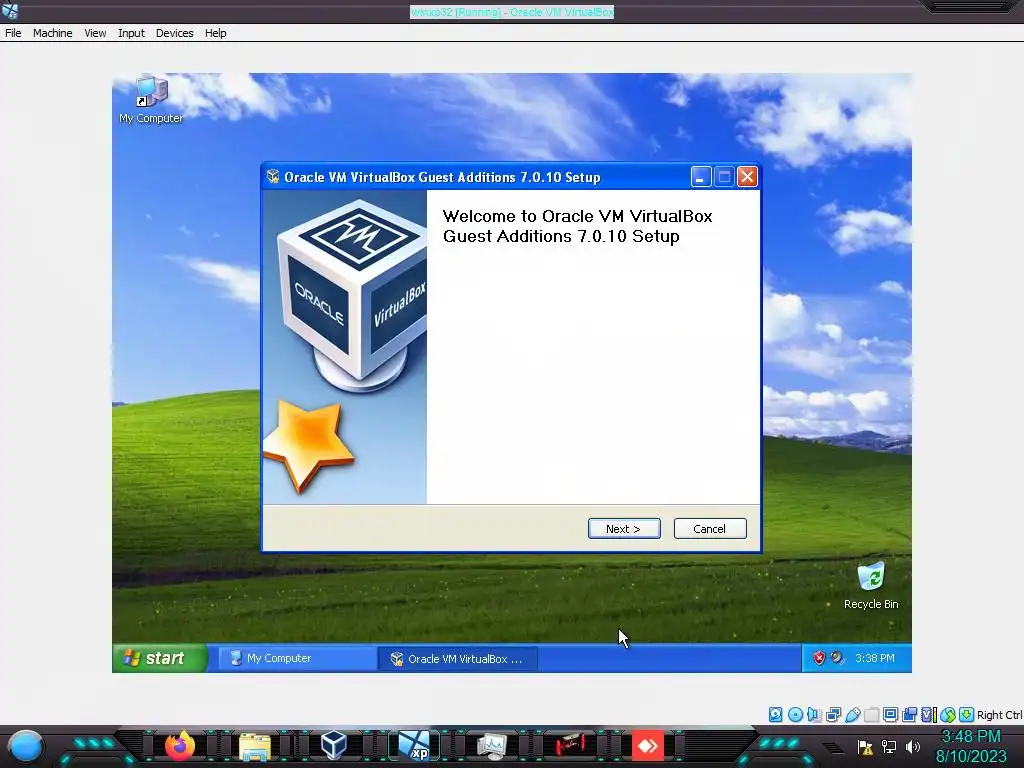Open the hard disk activity indicator
The width and height of the screenshot is (1024, 768).
(x=775, y=714)
